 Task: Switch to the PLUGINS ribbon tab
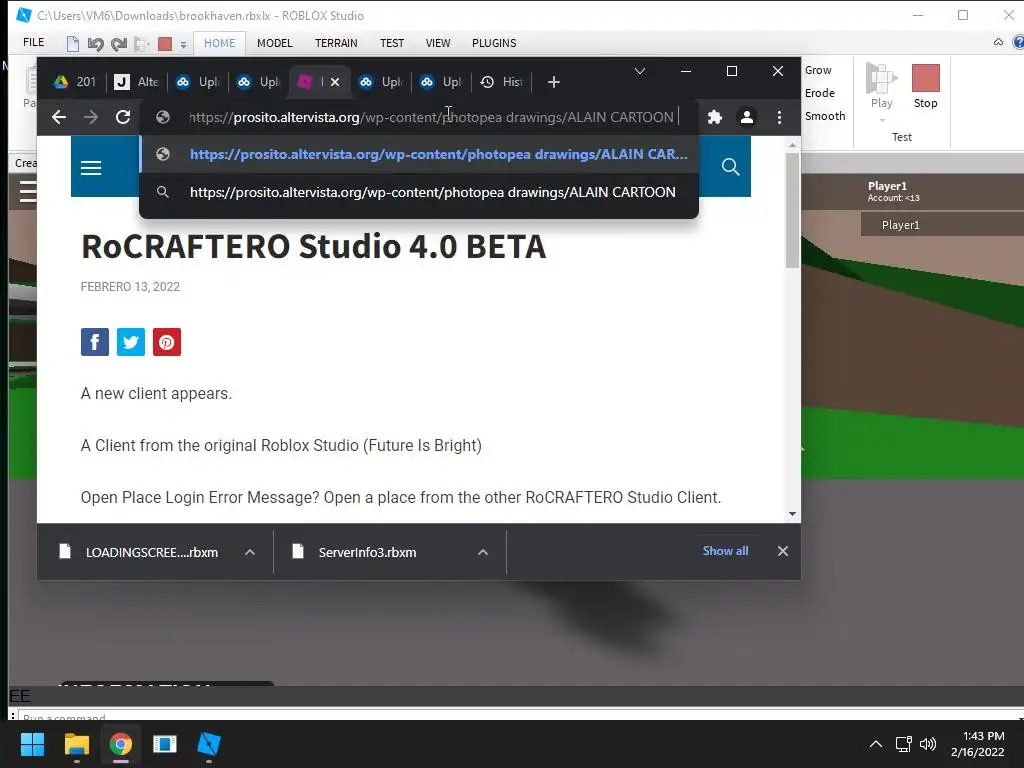(494, 43)
